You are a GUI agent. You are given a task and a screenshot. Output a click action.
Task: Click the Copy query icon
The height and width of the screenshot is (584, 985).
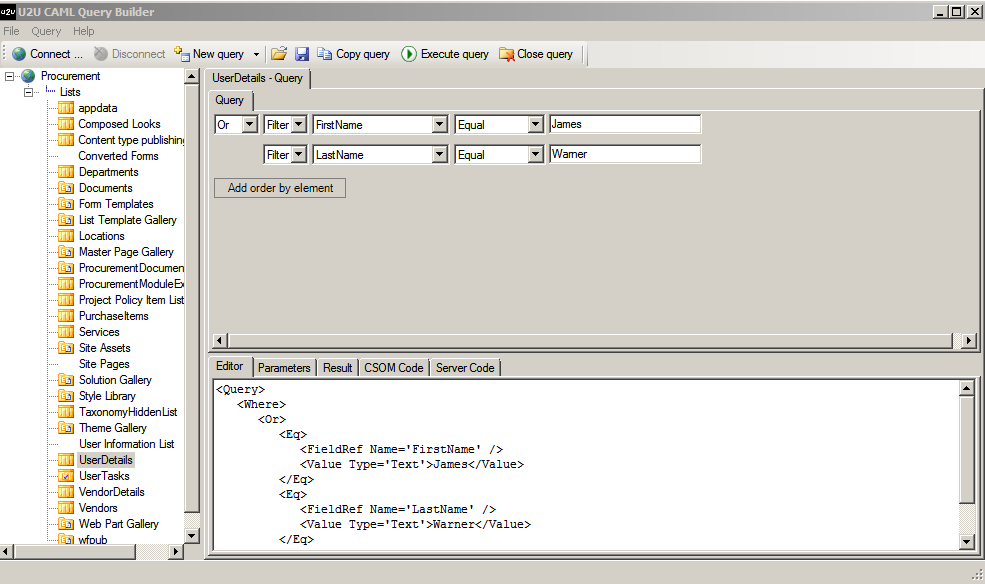(326, 54)
